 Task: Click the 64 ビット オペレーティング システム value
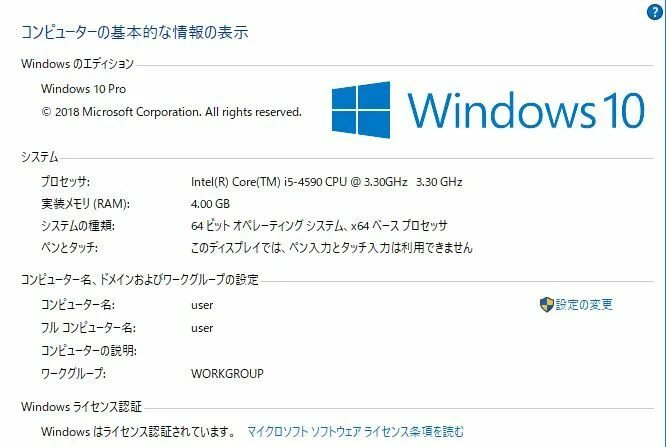[x=319, y=226]
